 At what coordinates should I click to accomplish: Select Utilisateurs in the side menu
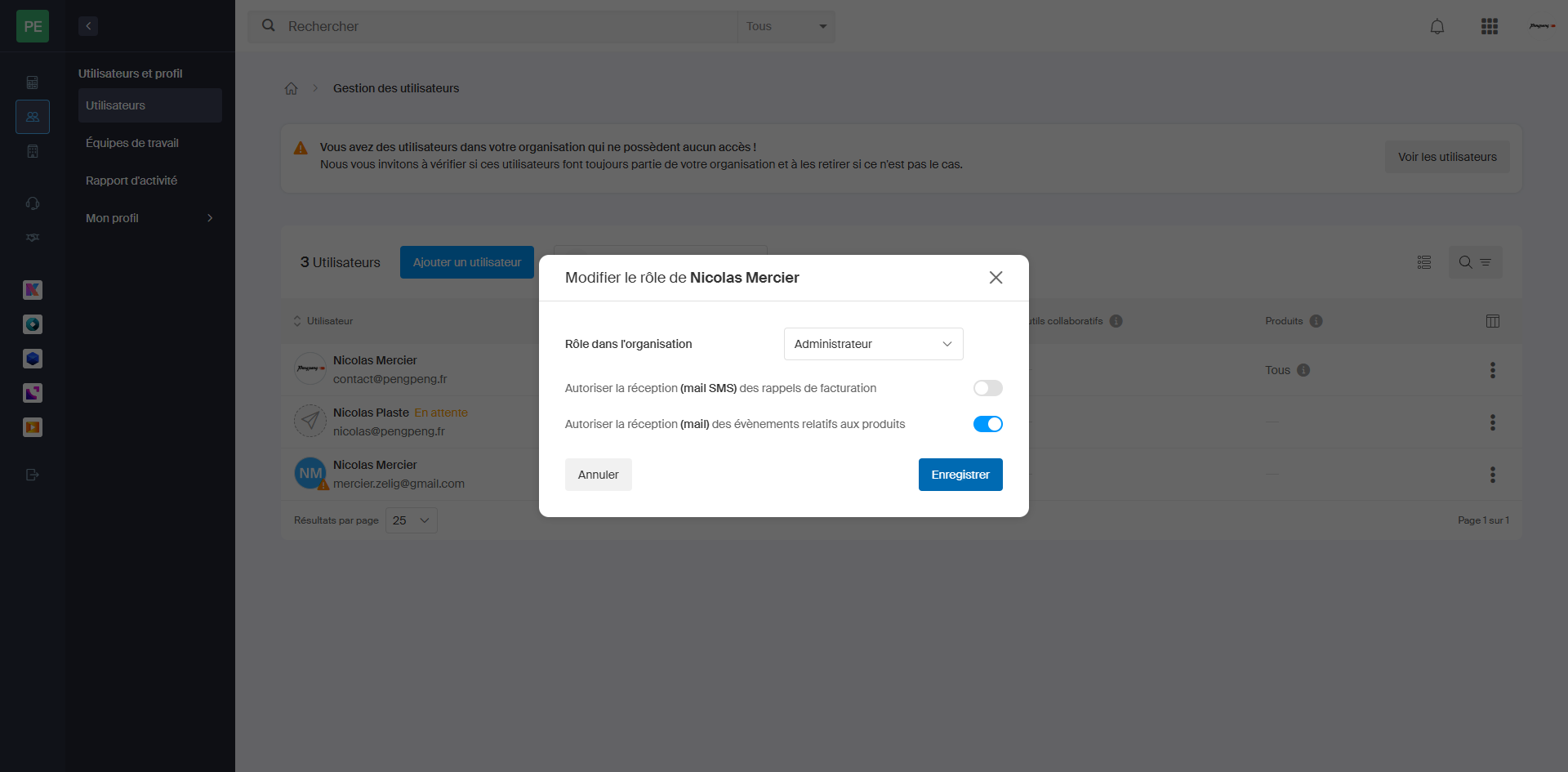click(x=150, y=105)
